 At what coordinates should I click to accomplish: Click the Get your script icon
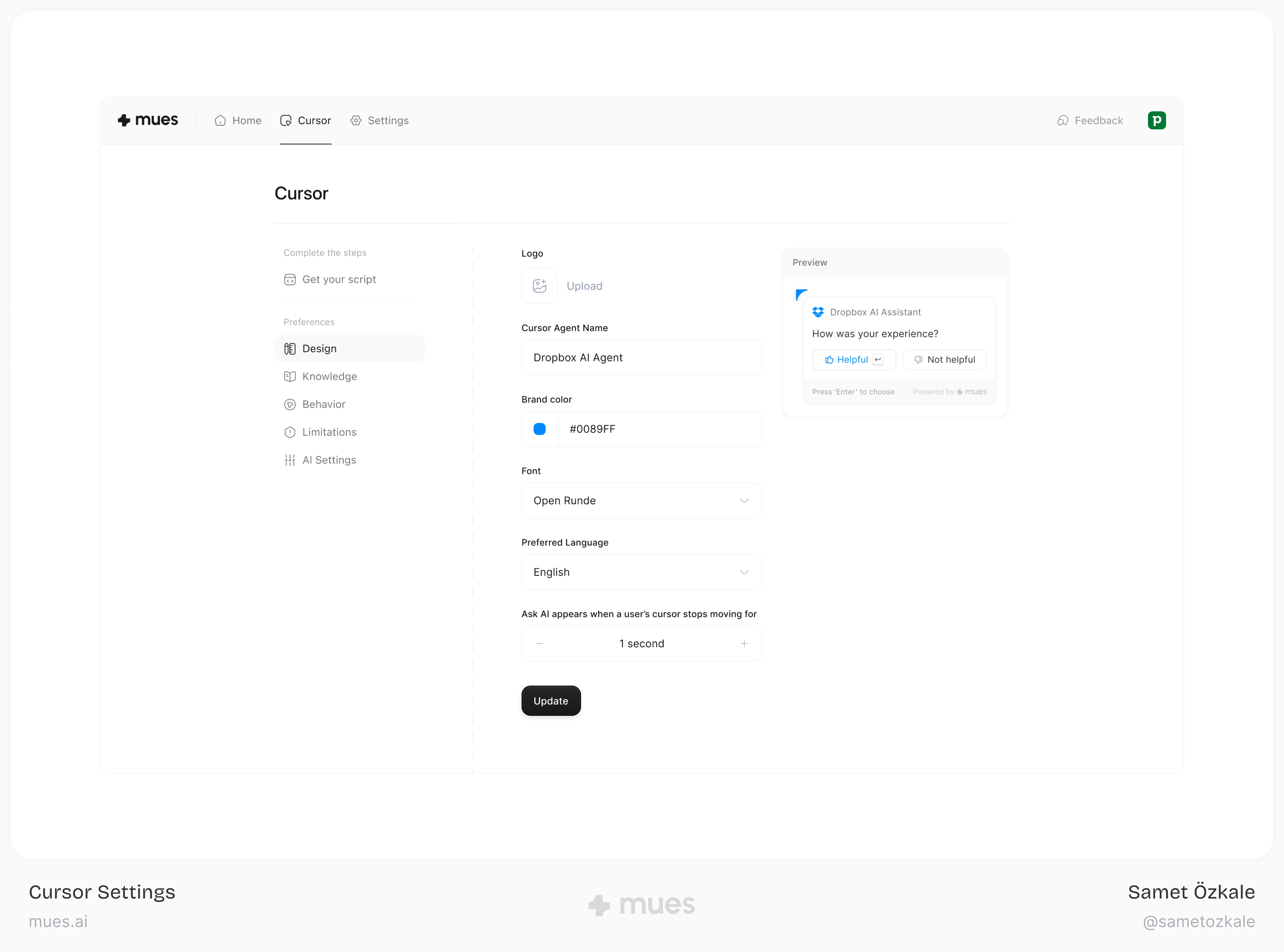point(290,279)
